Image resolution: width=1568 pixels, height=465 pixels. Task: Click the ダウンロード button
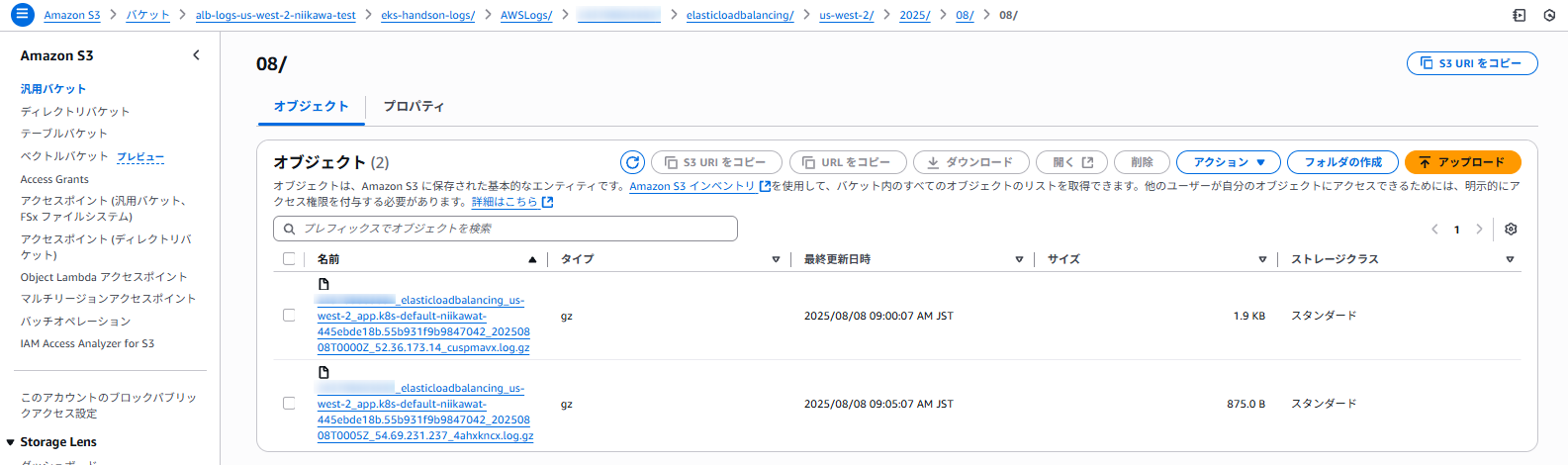coord(971,162)
